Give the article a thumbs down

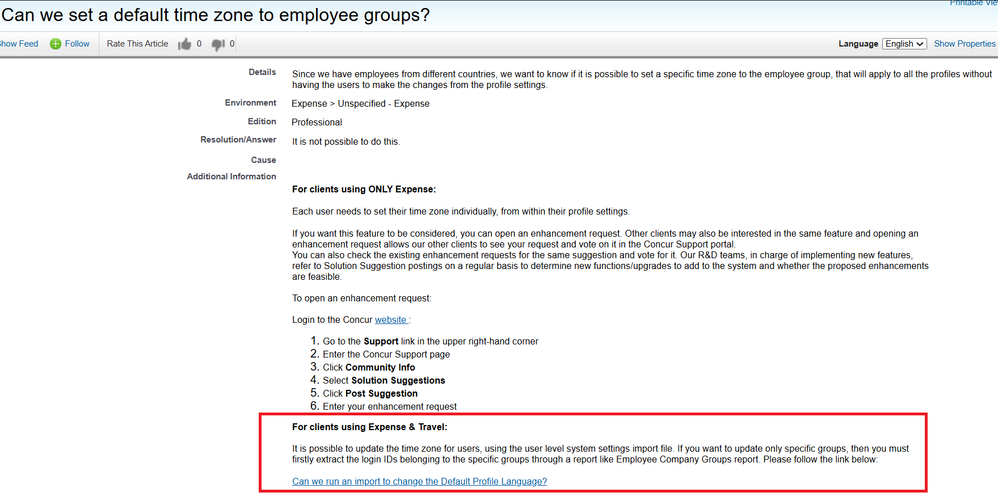218,45
